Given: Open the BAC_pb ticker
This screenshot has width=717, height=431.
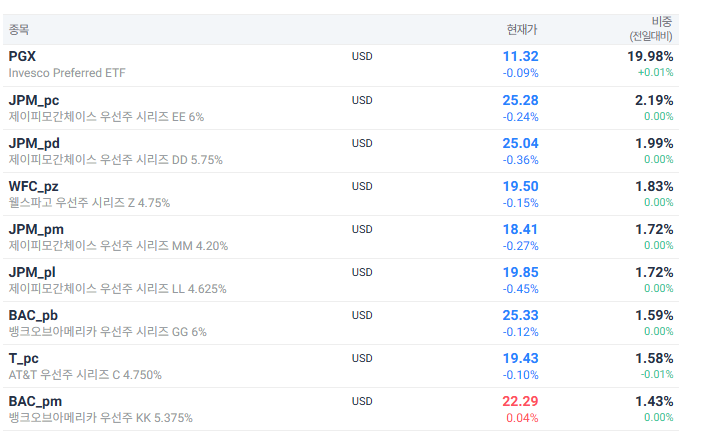Looking at the screenshot, I should point(33,315).
